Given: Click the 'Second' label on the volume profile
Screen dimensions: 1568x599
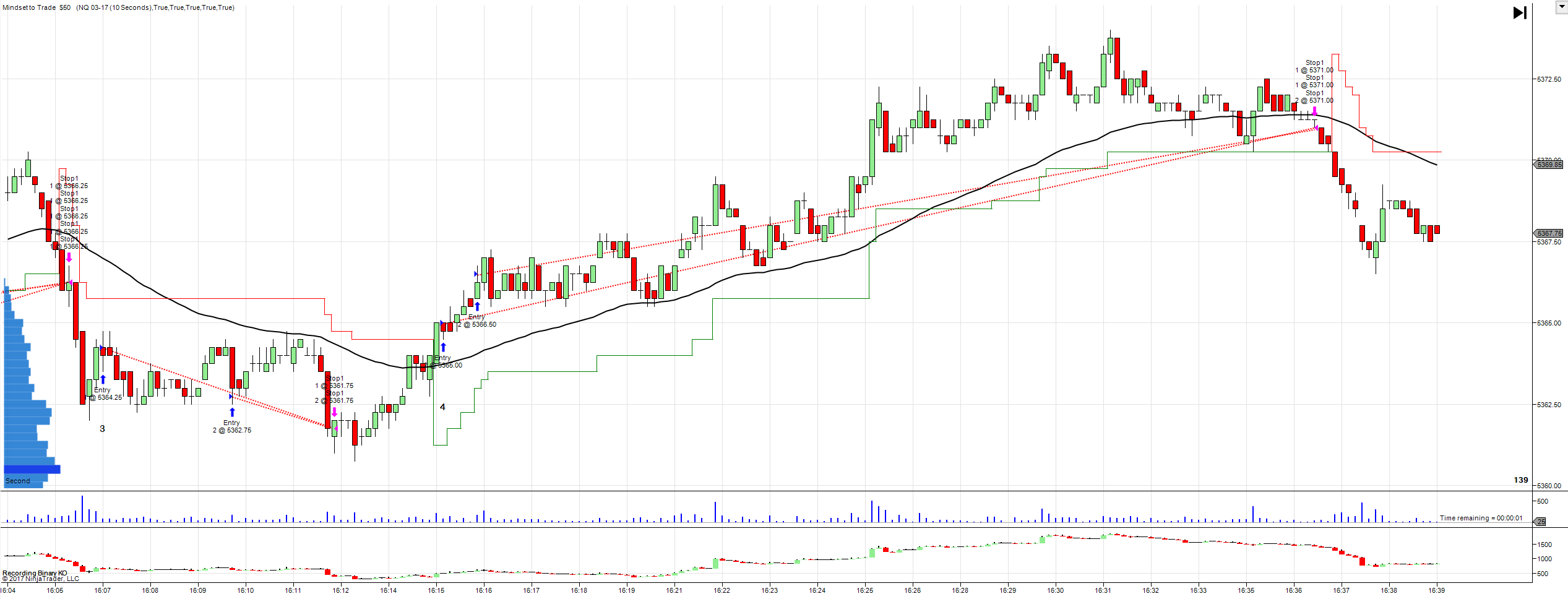Looking at the screenshot, I should pyautogui.click(x=17, y=481).
